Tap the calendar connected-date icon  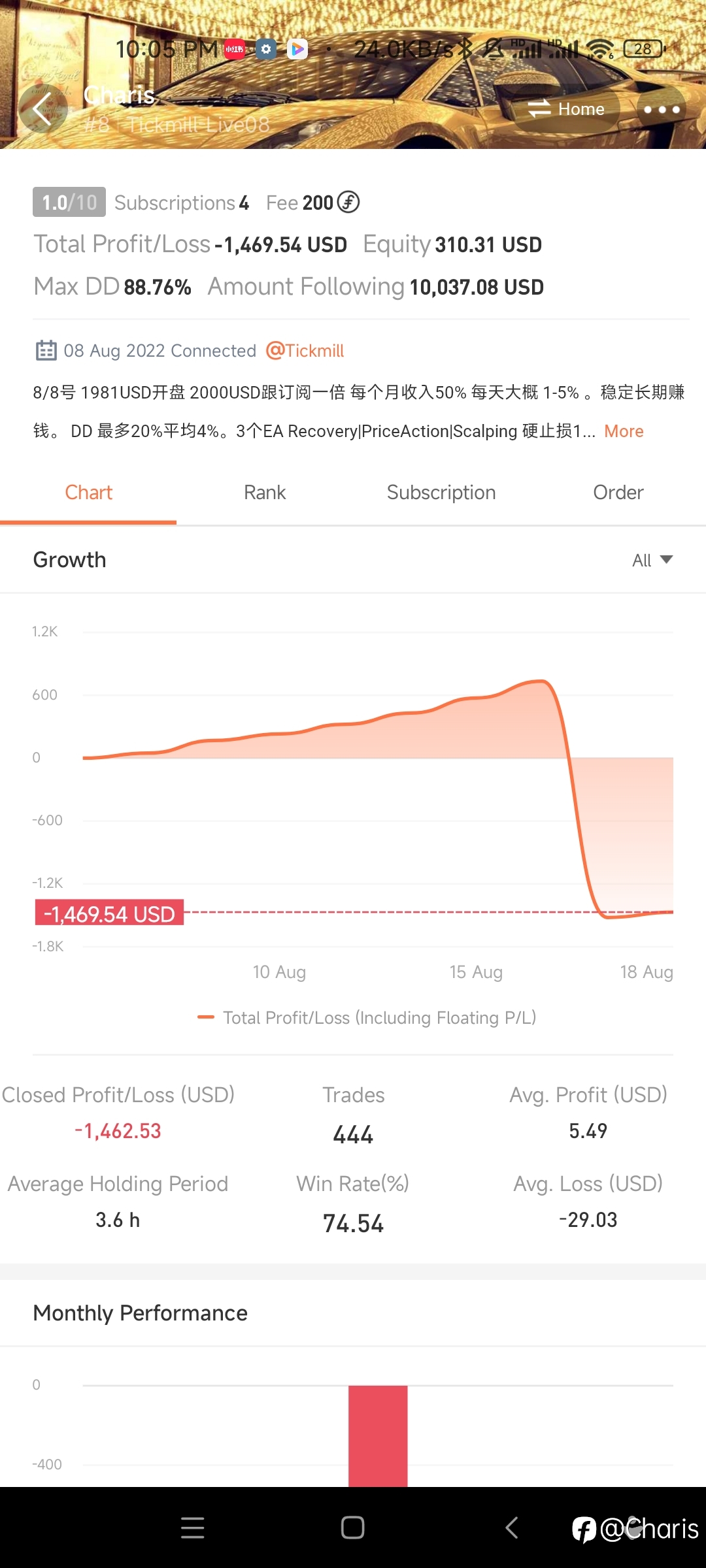pyautogui.click(x=46, y=351)
